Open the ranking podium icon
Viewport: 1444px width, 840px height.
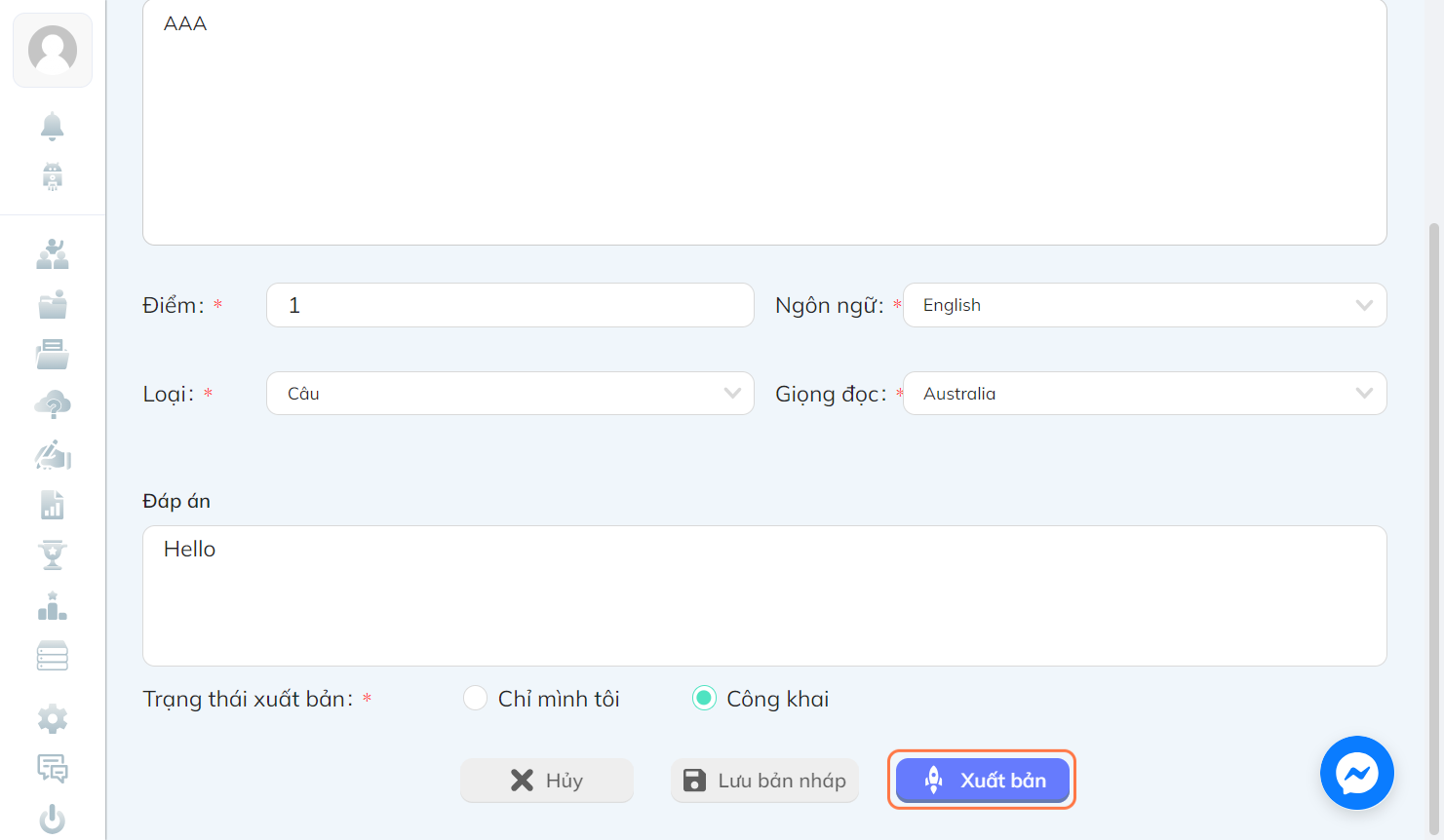click(x=53, y=606)
